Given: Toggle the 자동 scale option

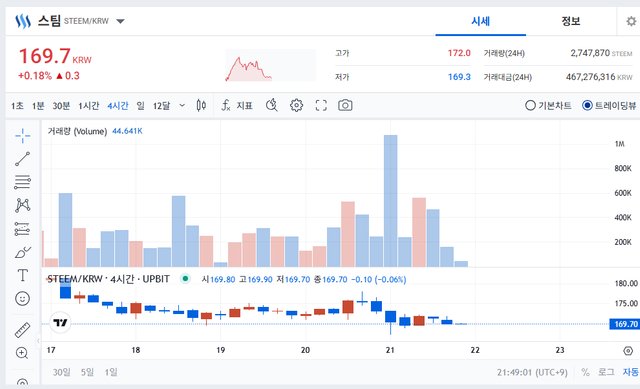Looking at the screenshot, I should (x=630, y=372).
